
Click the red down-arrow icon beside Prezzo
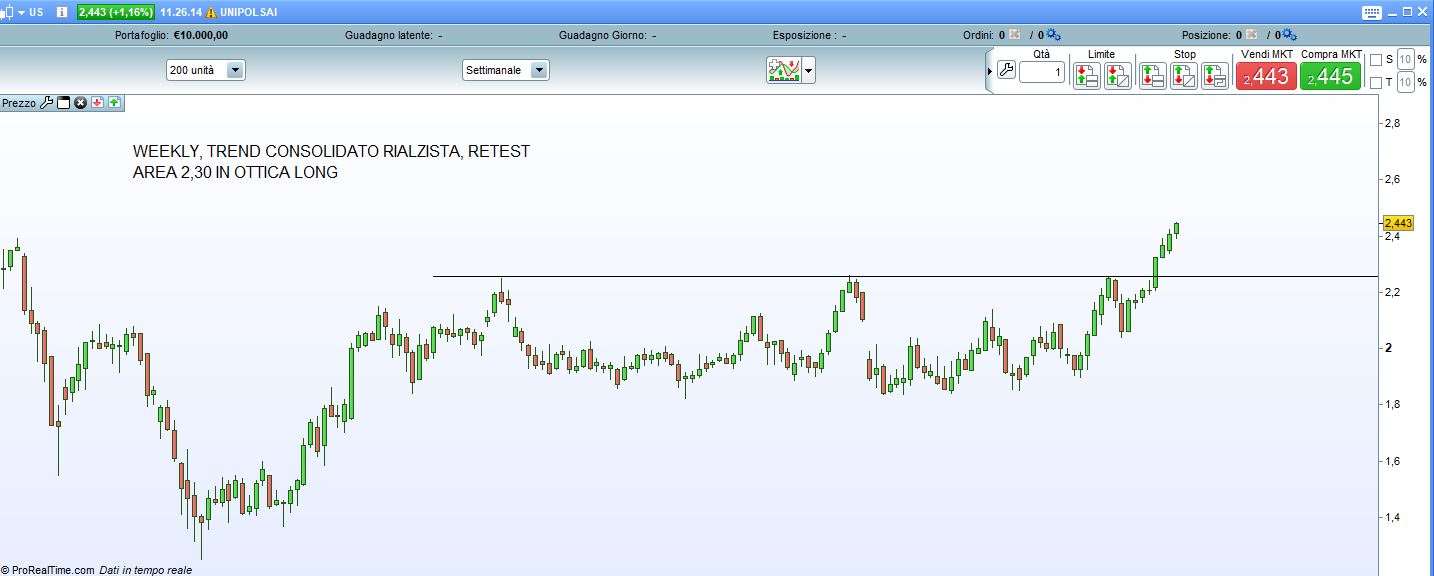click(98, 103)
